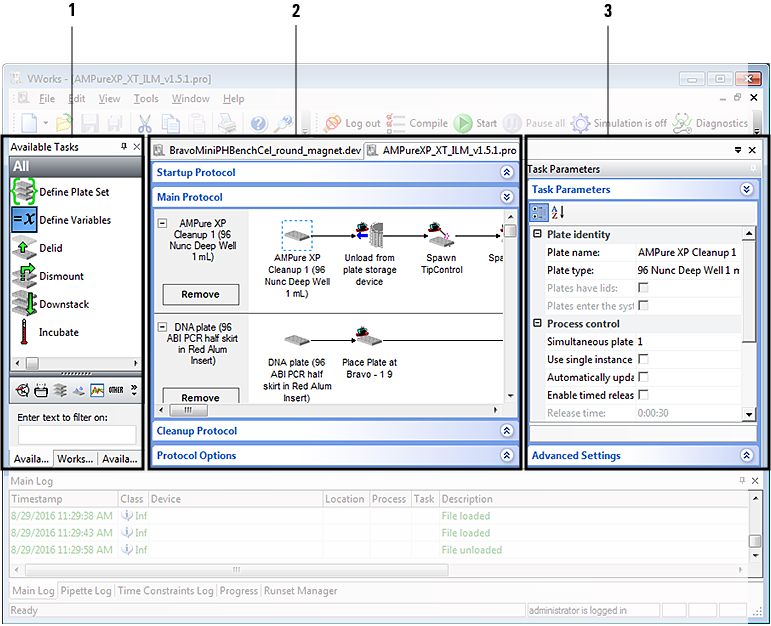Click the AMPure XP Cleanup 1 plate icon

(x=297, y=235)
